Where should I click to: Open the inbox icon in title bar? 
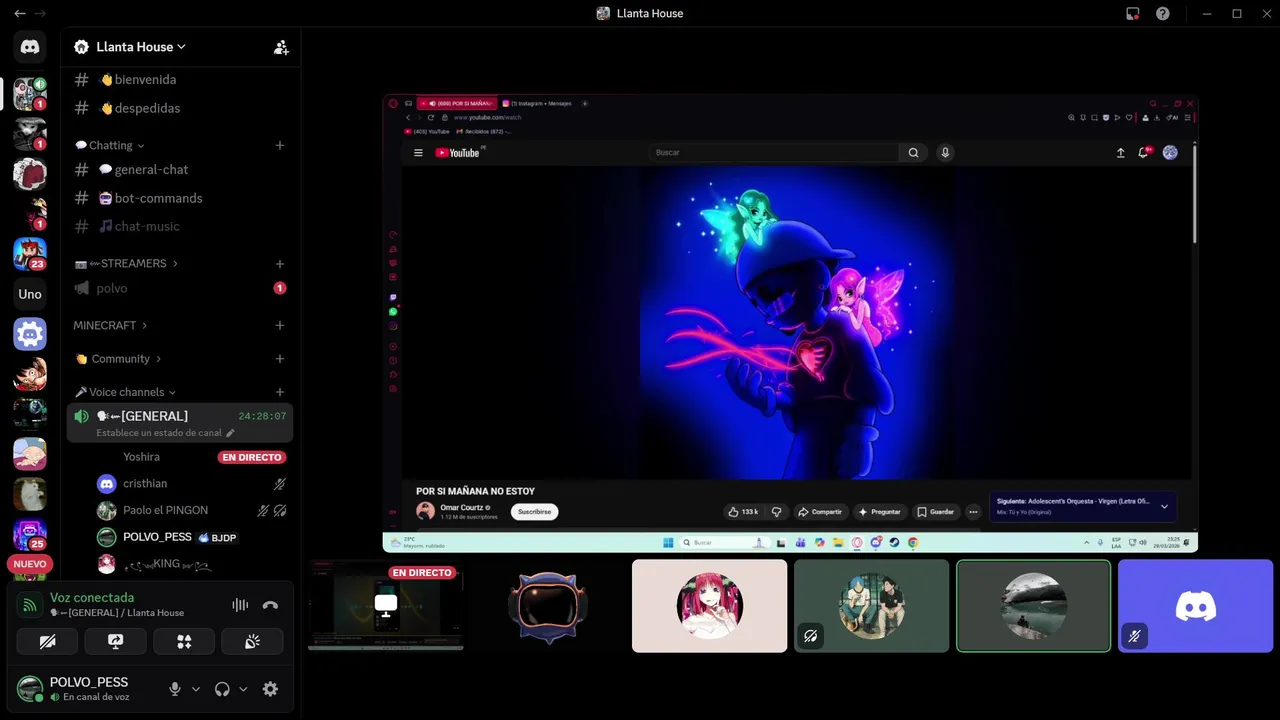pyautogui.click(x=1132, y=13)
